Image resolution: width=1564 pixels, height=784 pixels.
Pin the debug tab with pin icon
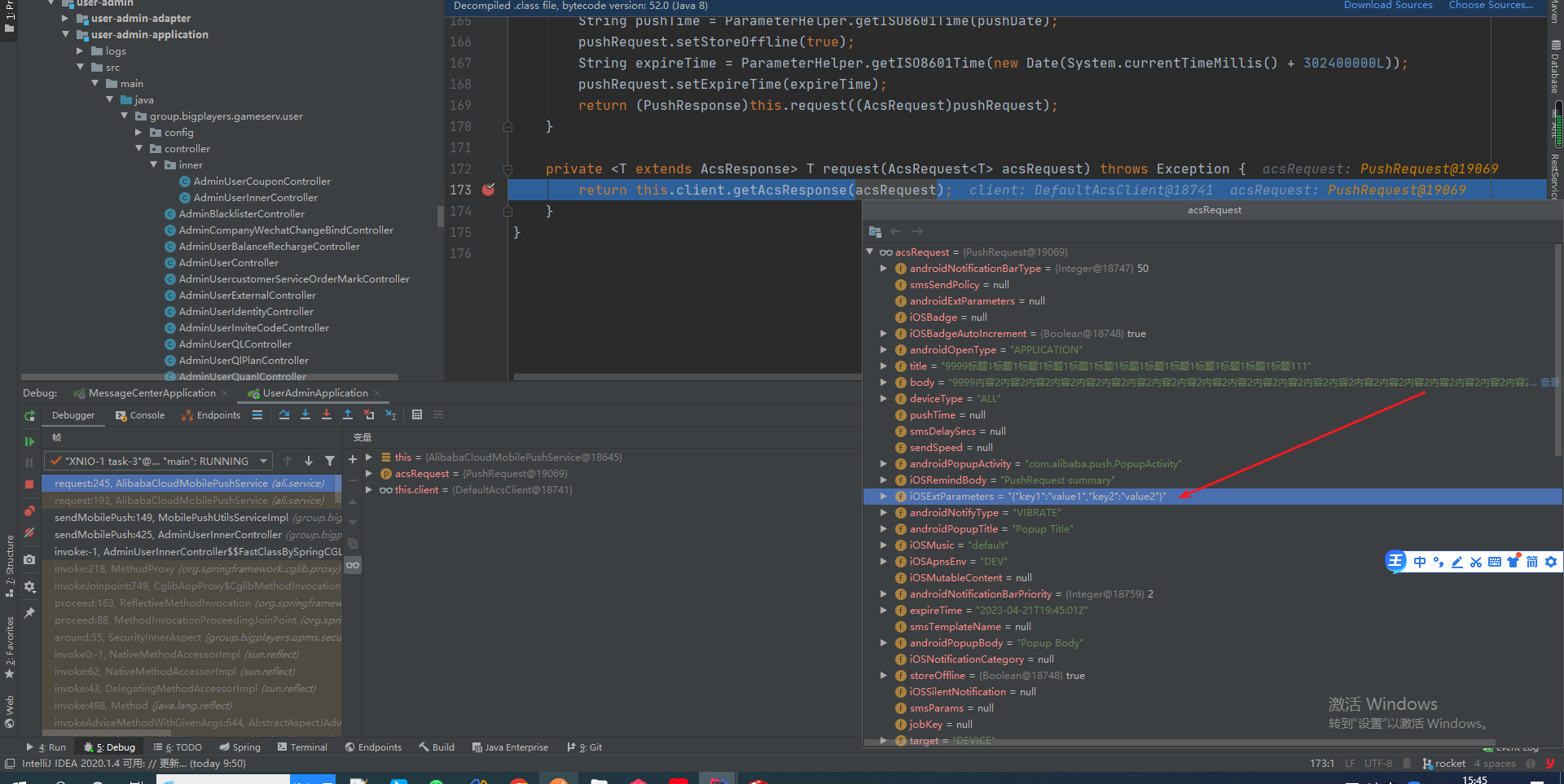tap(29, 613)
